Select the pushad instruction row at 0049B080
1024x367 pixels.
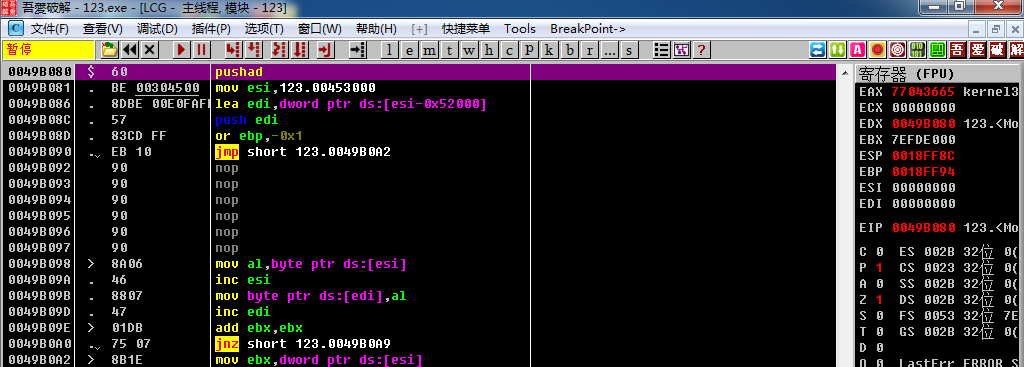click(x=418, y=72)
